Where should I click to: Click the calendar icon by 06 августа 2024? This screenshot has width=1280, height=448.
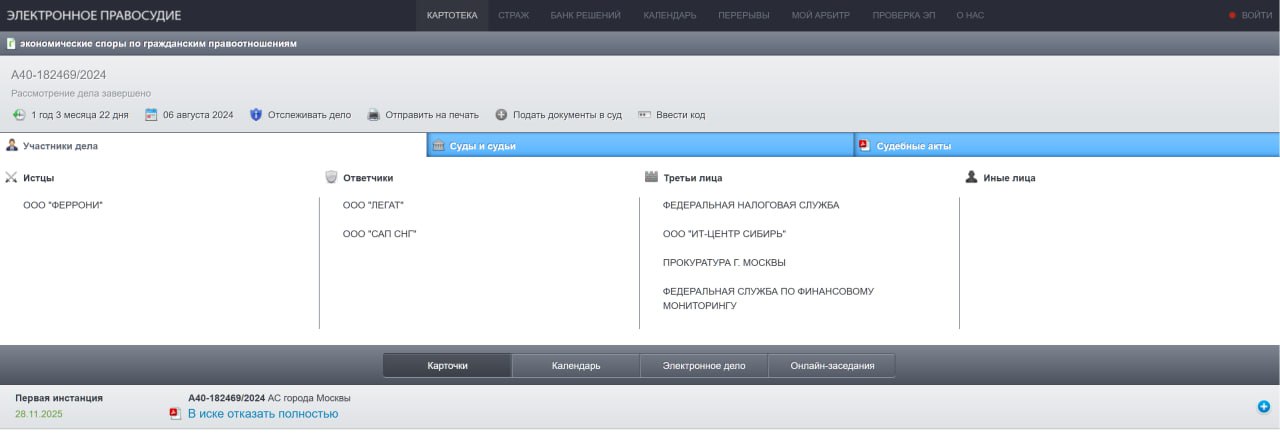click(x=151, y=115)
